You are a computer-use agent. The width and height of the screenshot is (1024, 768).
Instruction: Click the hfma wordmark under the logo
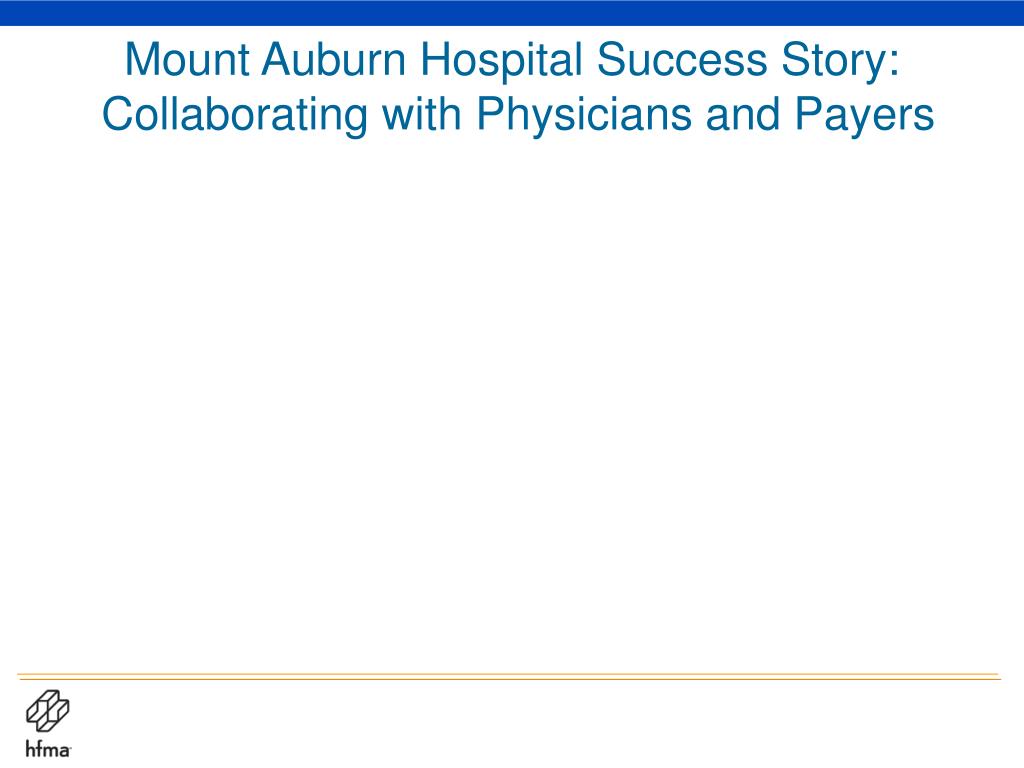(x=48, y=748)
